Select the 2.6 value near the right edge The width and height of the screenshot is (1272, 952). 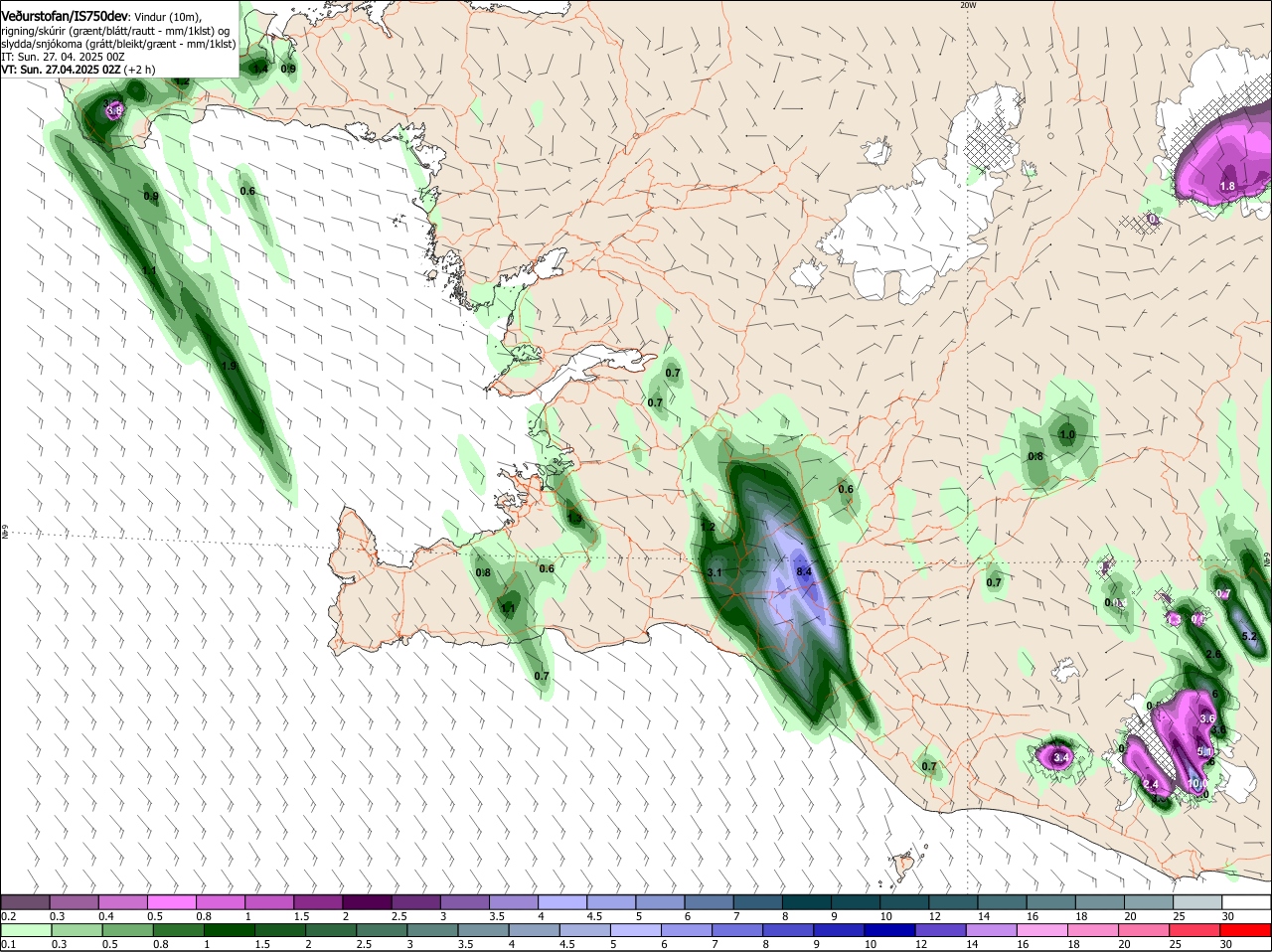[x=1213, y=654]
